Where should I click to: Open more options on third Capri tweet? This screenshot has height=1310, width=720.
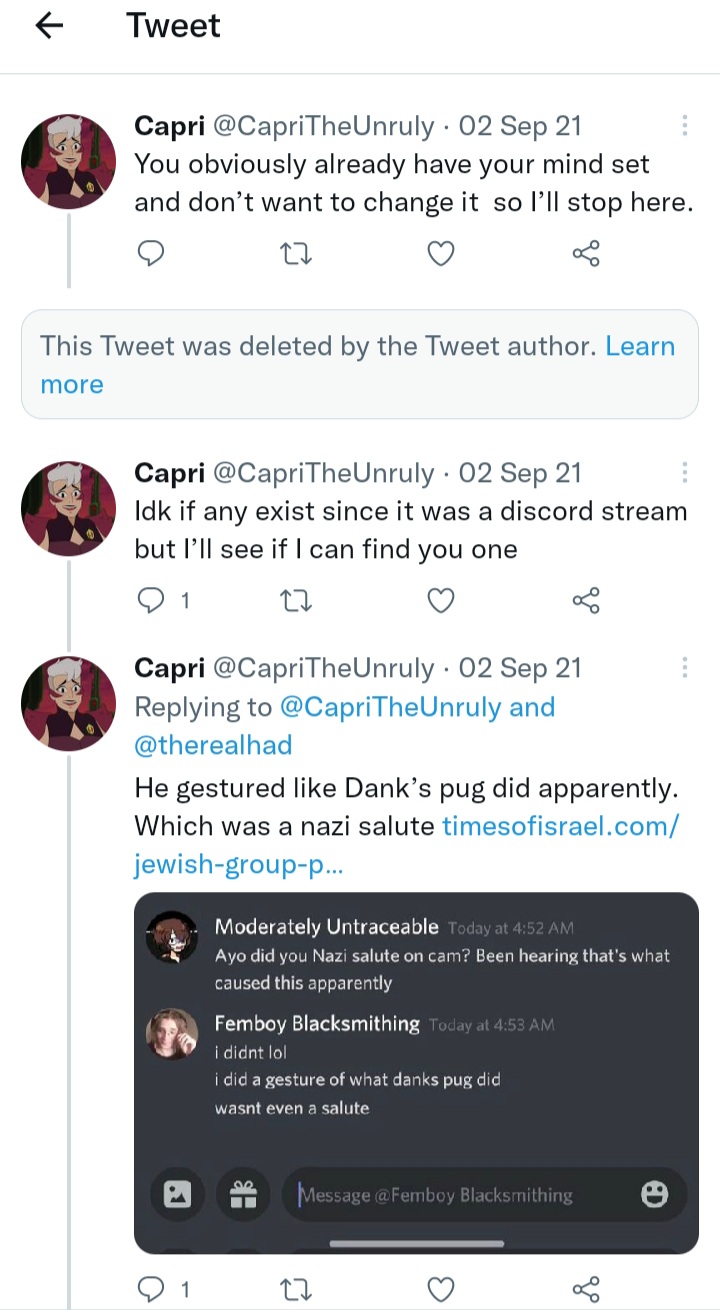point(685,668)
